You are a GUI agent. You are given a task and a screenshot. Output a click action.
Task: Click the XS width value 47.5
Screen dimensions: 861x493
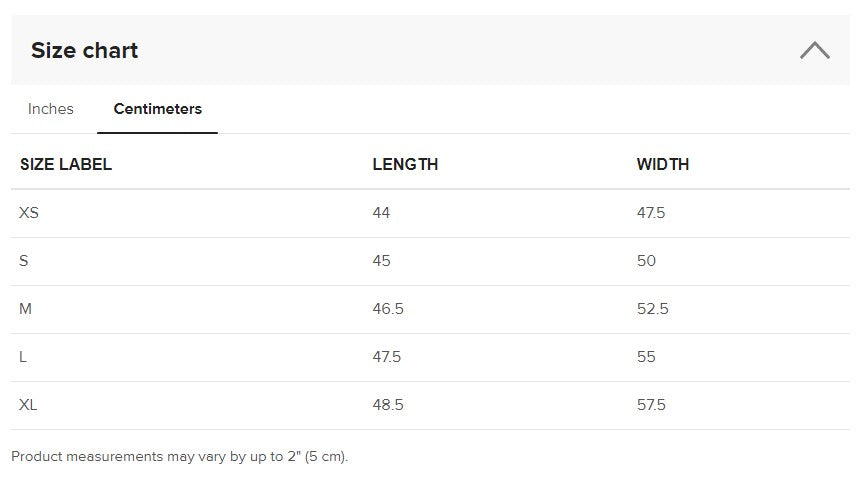click(x=651, y=213)
